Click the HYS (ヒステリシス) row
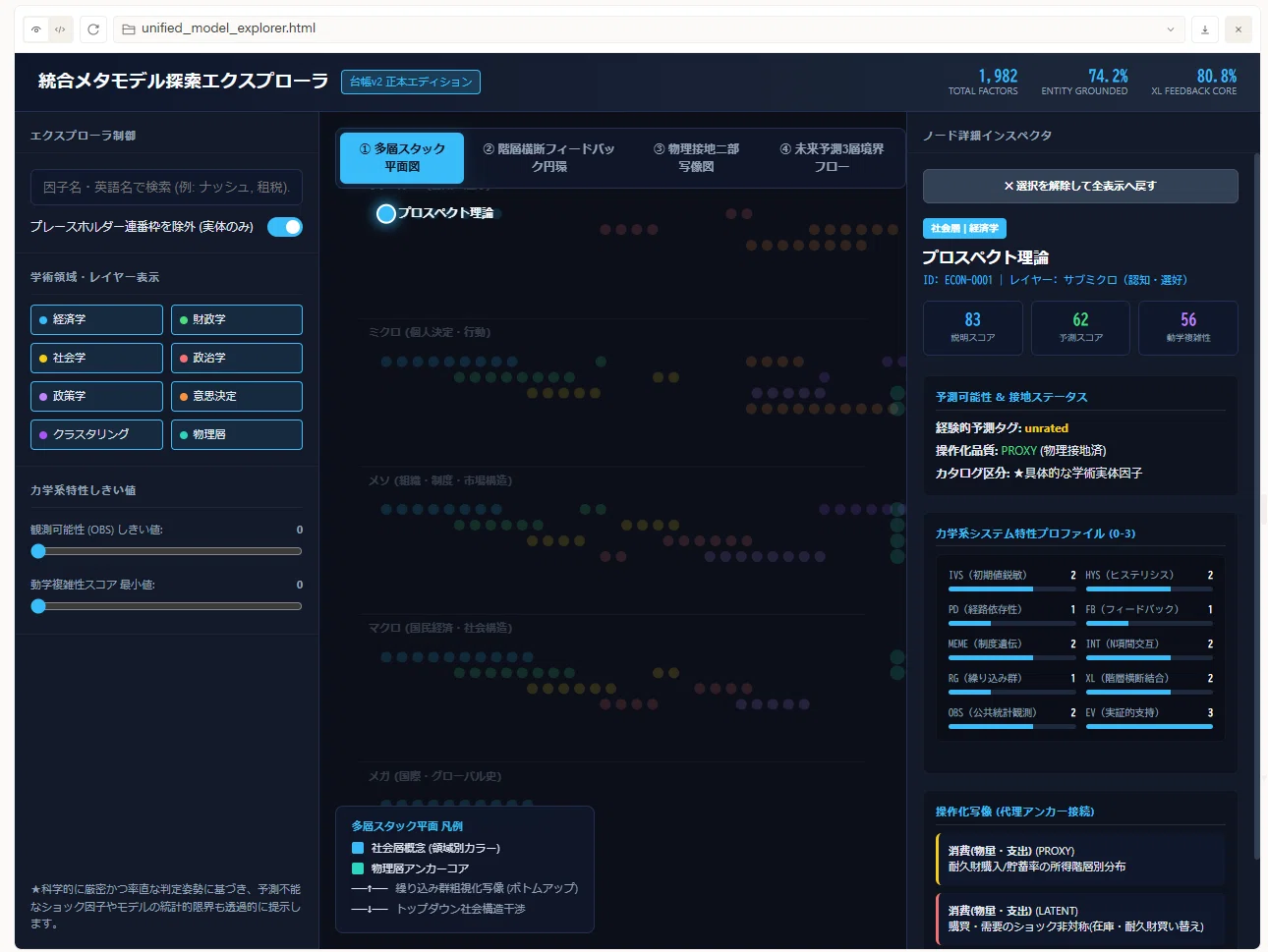This screenshot has height=952, width=1268. coord(1149,580)
